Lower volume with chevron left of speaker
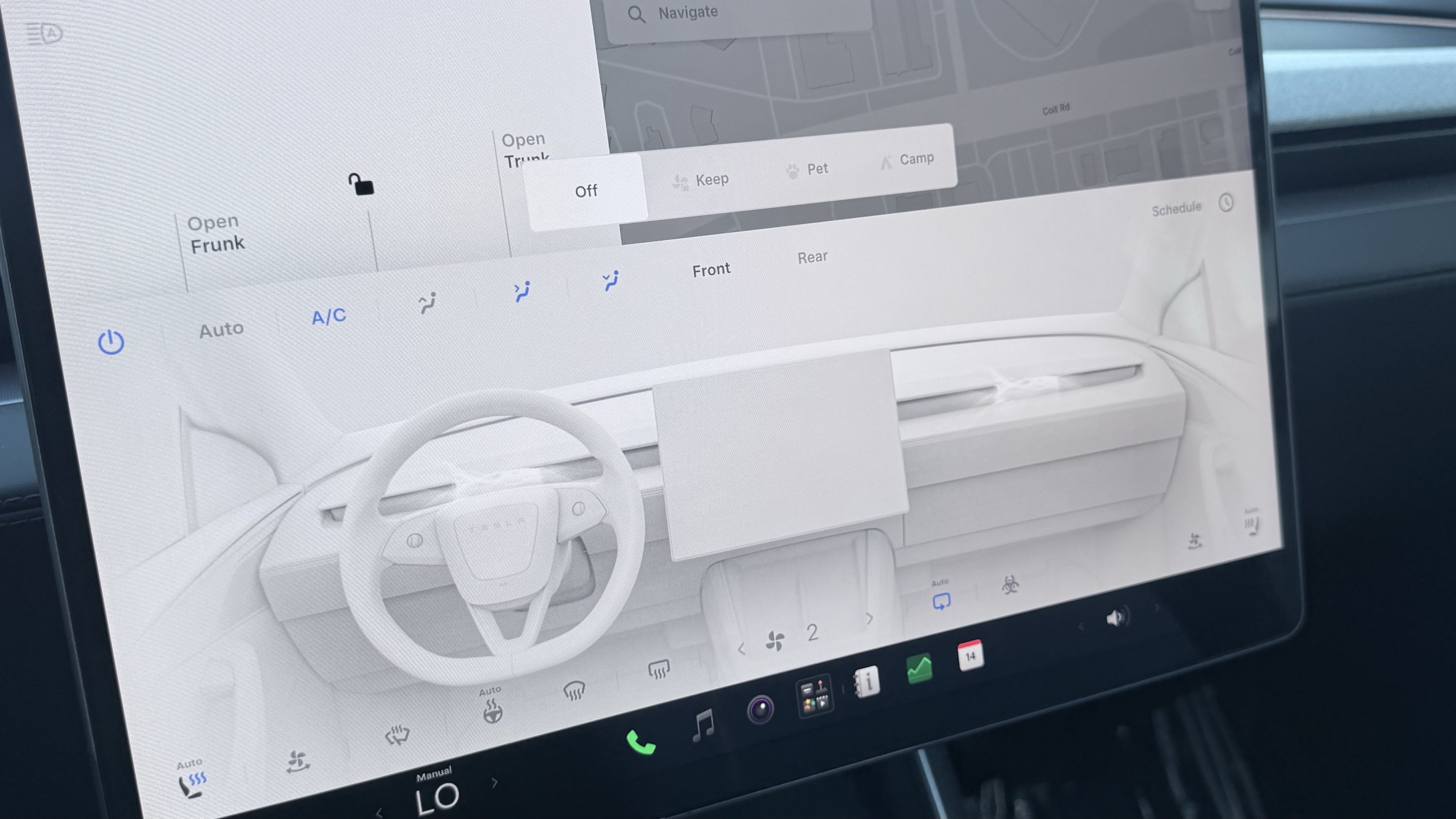This screenshot has height=819, width=1456. [x=1081, y=627]
